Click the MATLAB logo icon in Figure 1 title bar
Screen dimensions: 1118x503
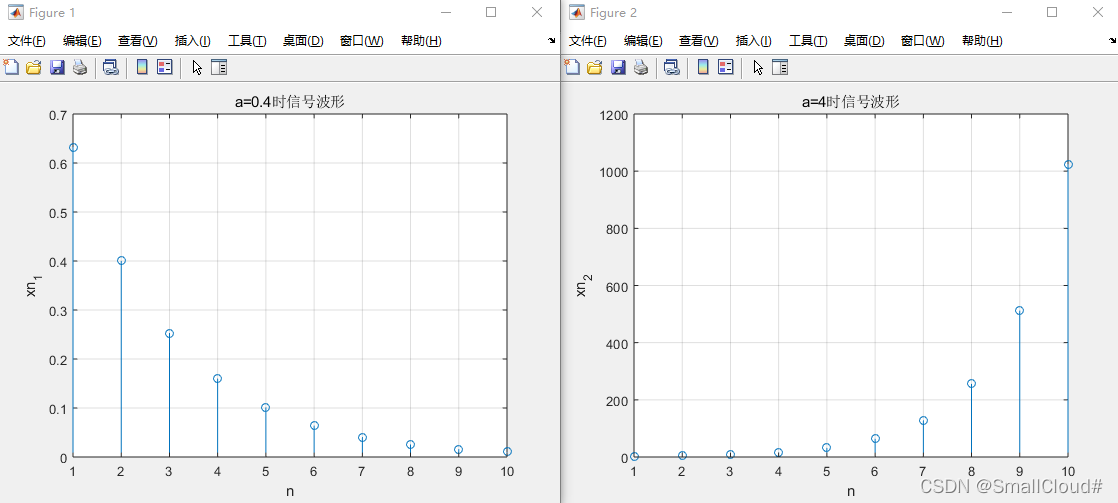tap(15, 12)
